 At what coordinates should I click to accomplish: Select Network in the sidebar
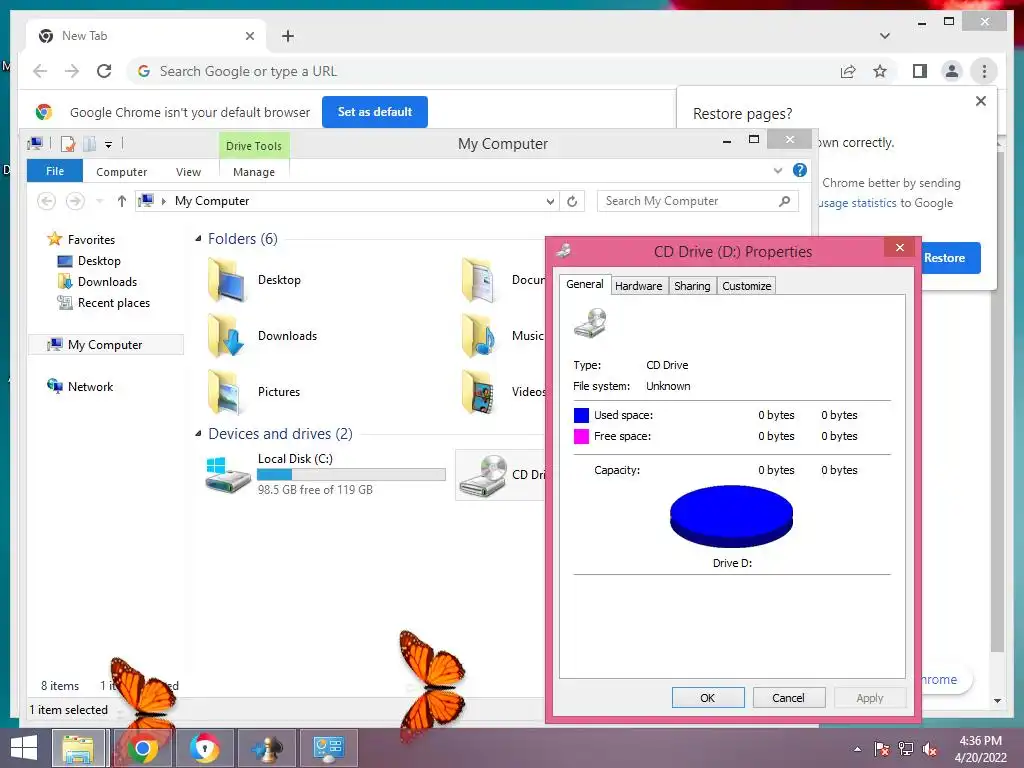tap(90, 387)
